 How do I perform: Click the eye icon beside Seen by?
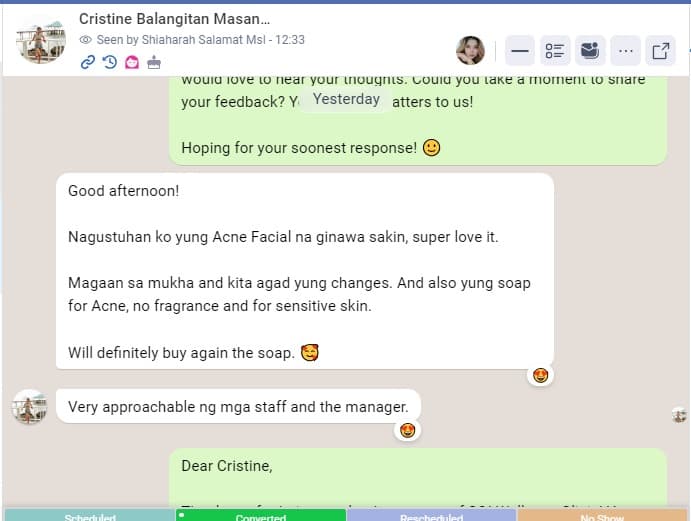tap(85, 40)
